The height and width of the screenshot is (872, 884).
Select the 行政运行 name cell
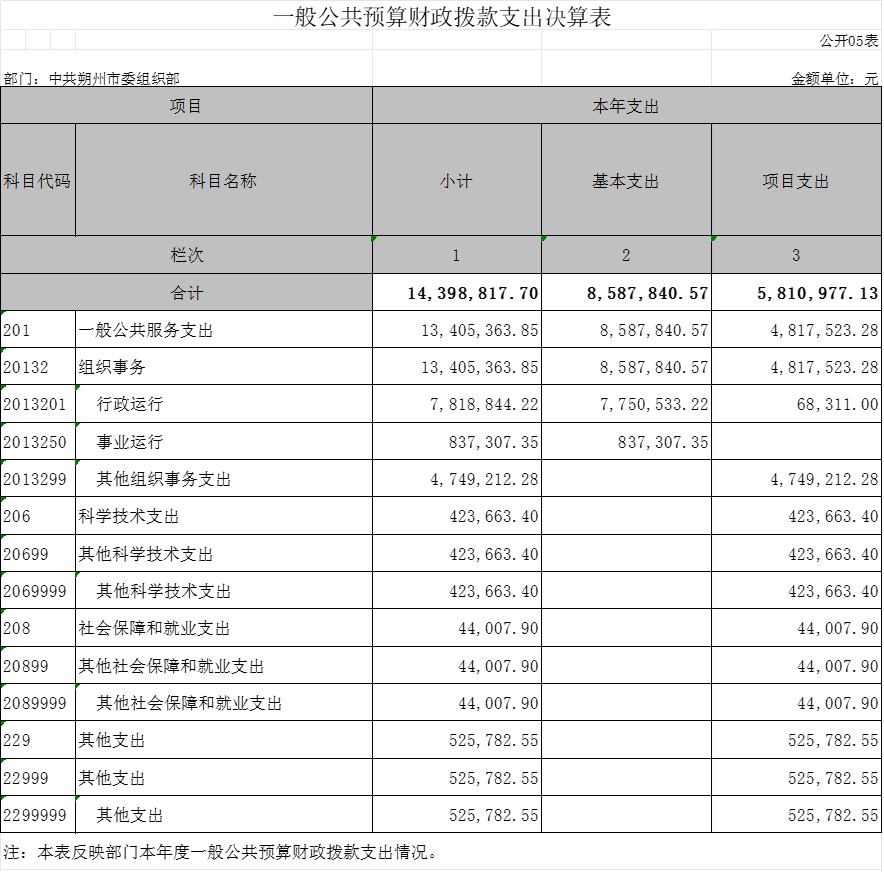tap(223, 404)
